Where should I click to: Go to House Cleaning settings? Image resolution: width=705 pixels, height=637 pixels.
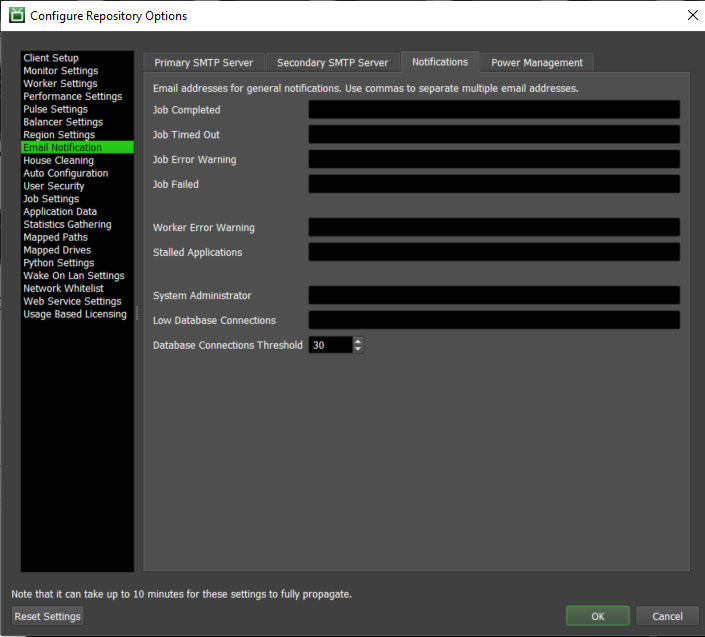click(58, 161)
